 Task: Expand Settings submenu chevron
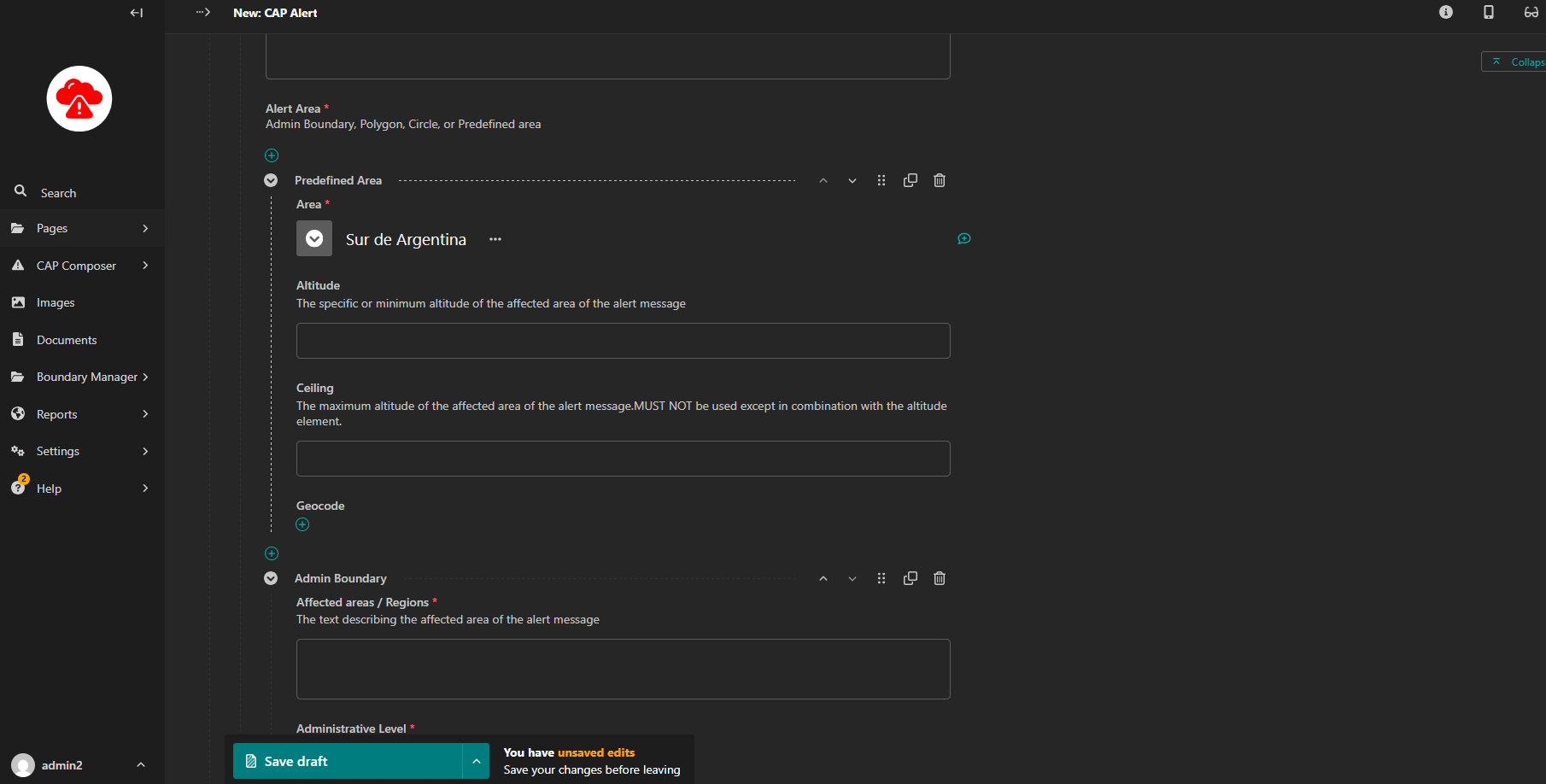145,451
